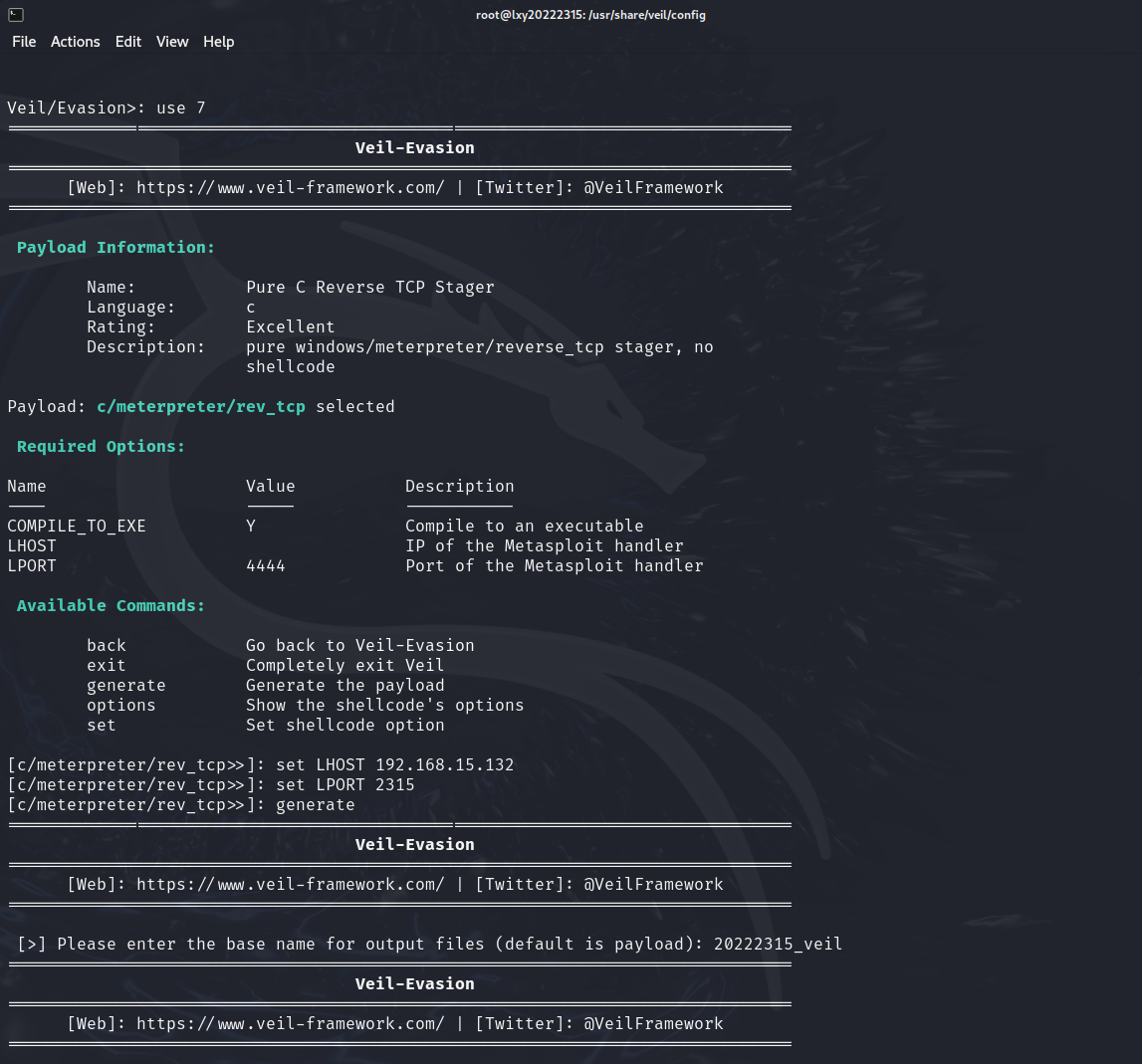The height and width of the screenshot is (1064, 1142).
Task: Click the 'Description' column header
Action: (x=460, y=487)
